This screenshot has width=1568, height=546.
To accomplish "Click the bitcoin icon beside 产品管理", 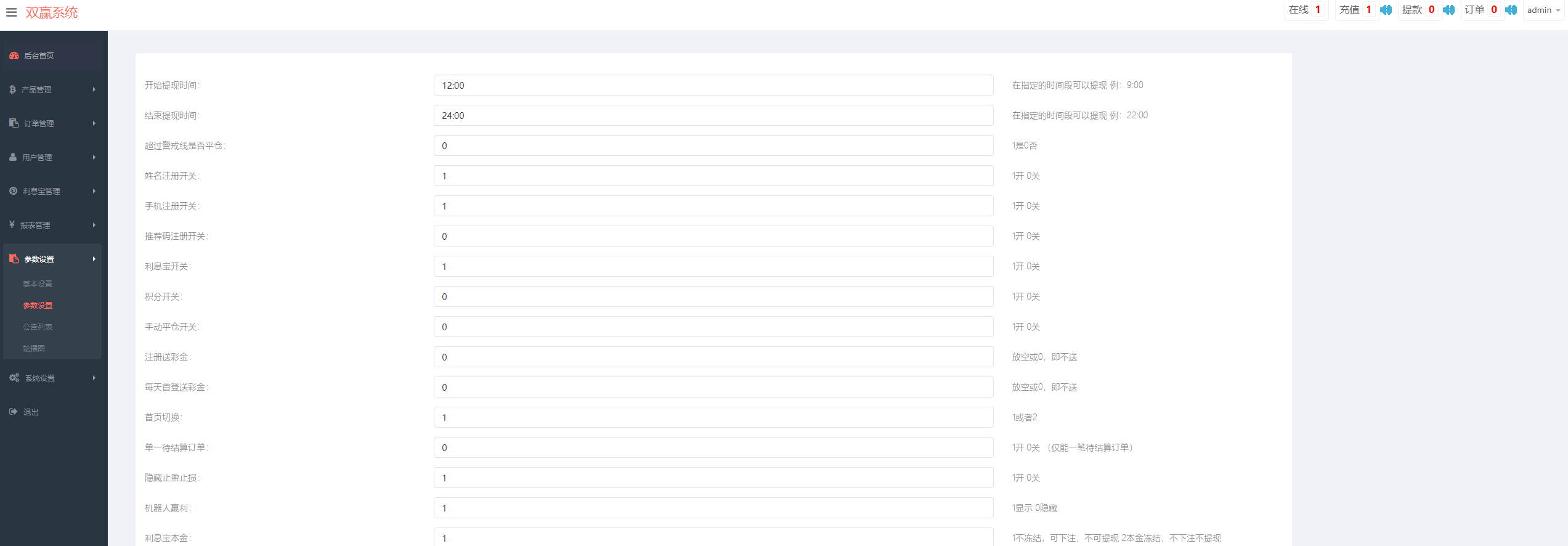I will pos(12,89).
